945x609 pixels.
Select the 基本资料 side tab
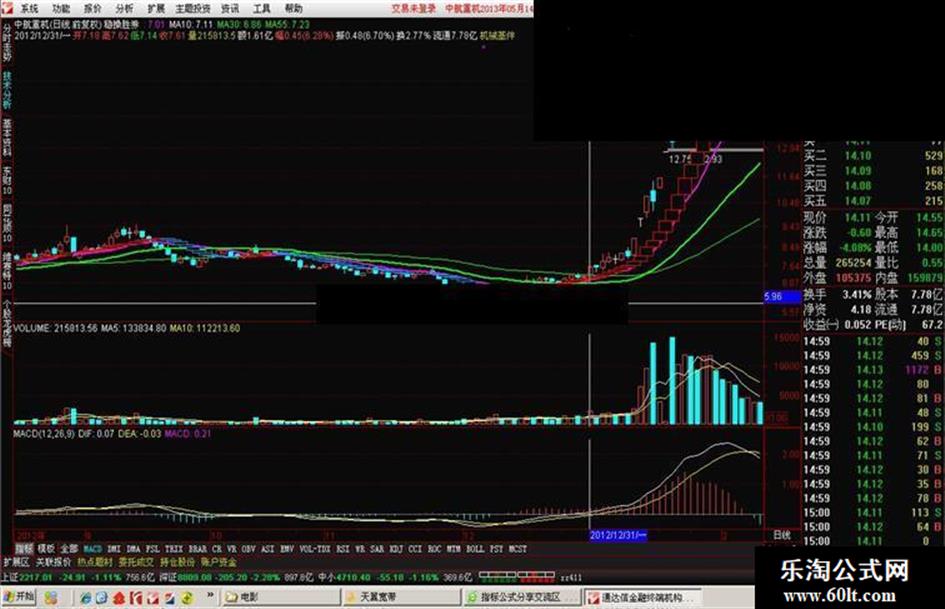point(7,138)
